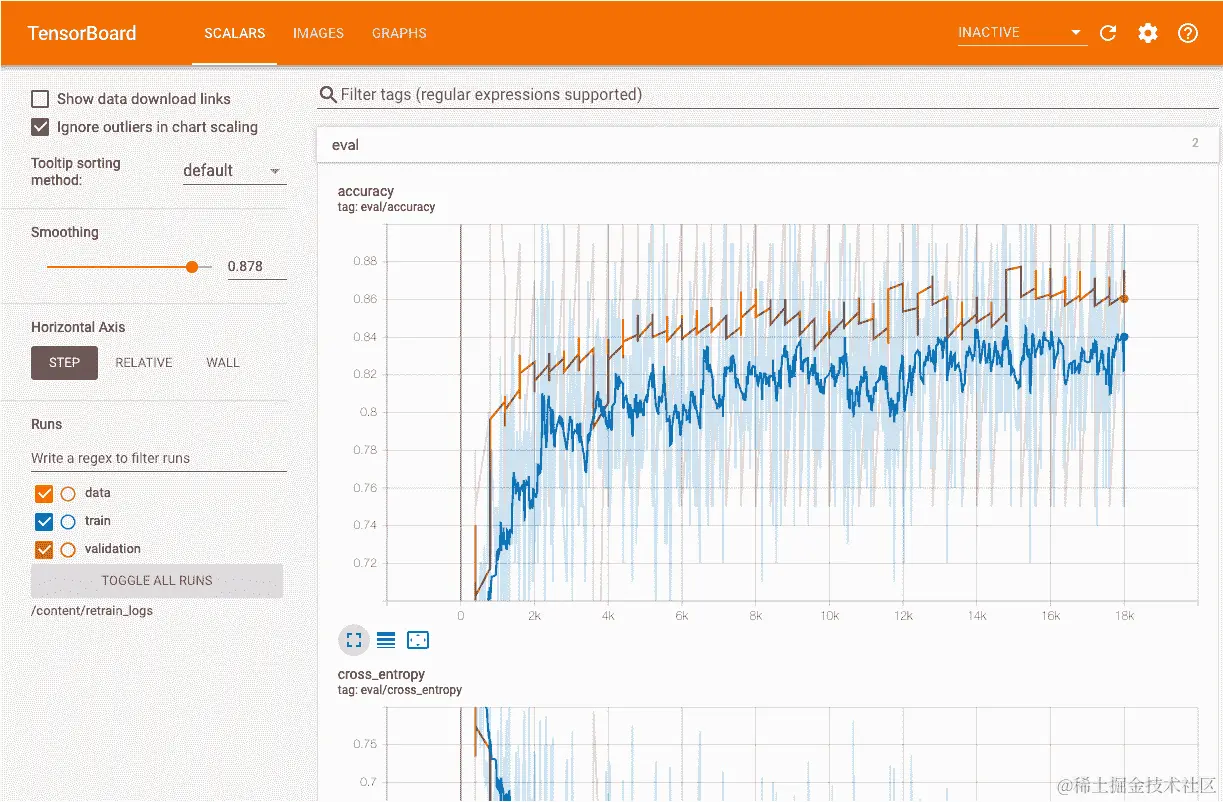Click the TensorBoard logo title

click(x=82, y=33)
